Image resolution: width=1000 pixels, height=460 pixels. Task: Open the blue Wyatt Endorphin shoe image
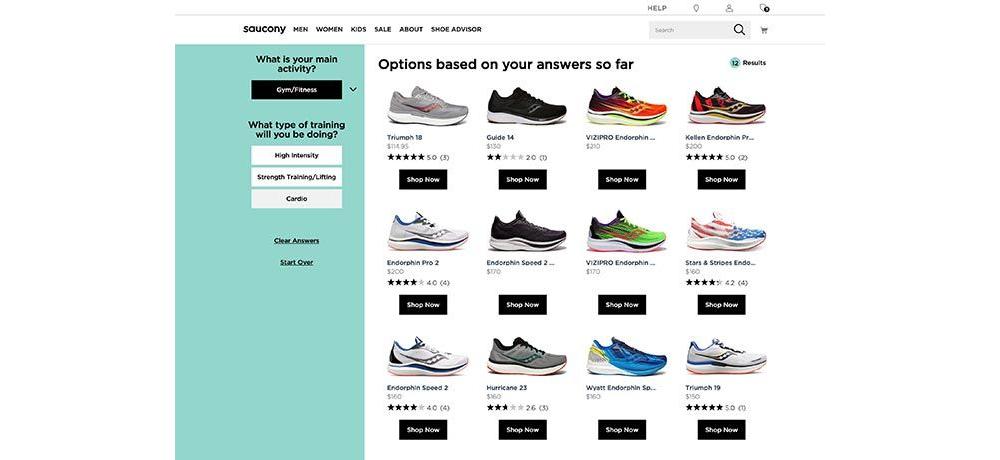click(626, 356)
